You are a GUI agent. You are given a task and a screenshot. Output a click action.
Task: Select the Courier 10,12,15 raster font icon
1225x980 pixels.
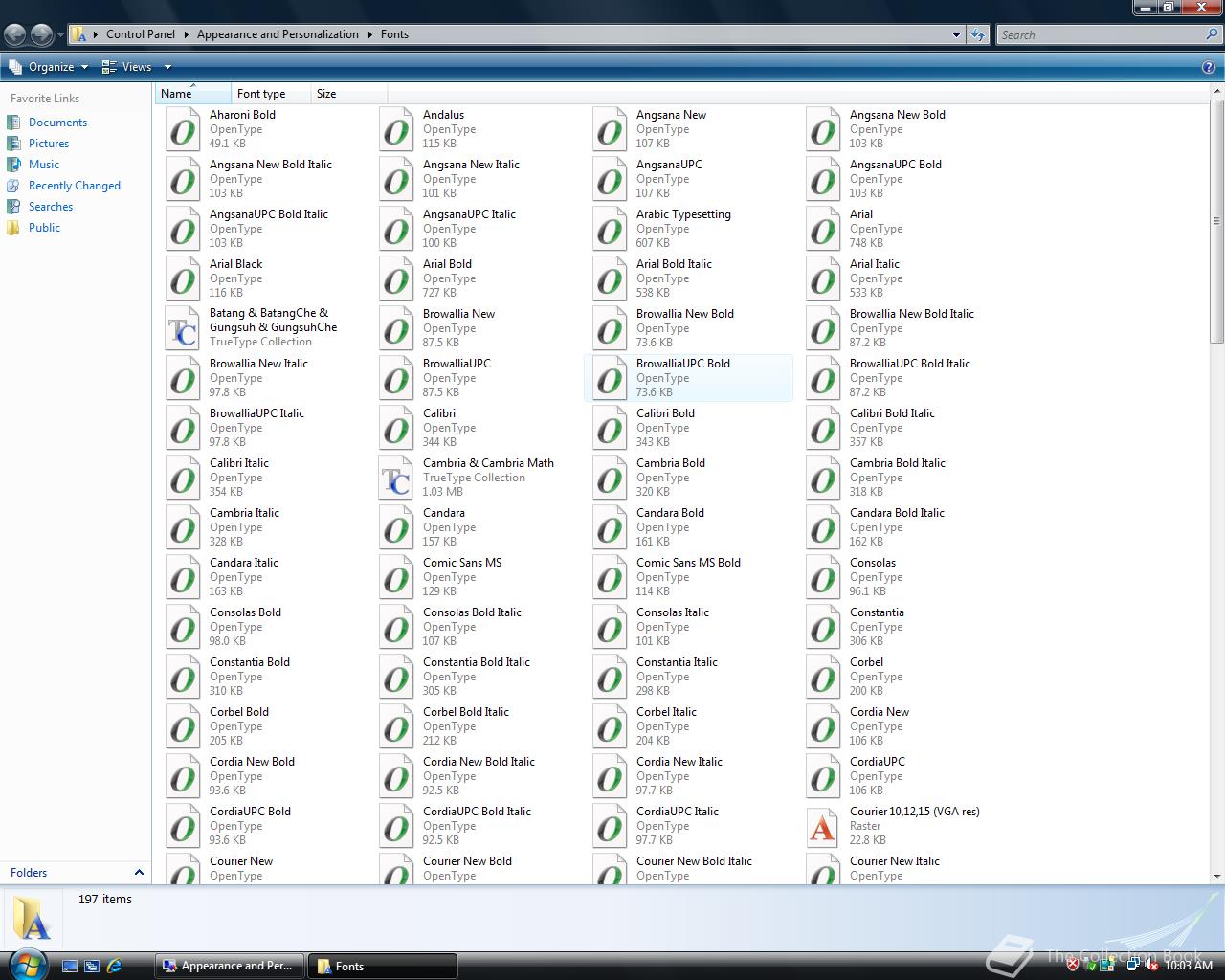(823, 826)
